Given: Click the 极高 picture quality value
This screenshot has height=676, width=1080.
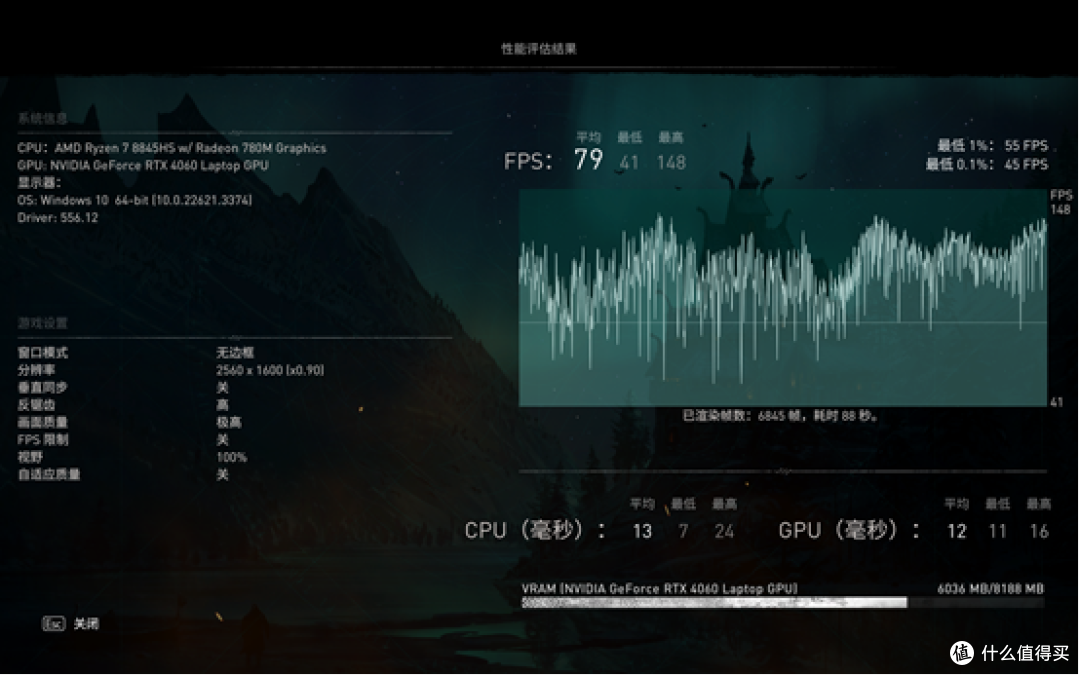Looking at the screenshot, I should (x=229, y=422).
